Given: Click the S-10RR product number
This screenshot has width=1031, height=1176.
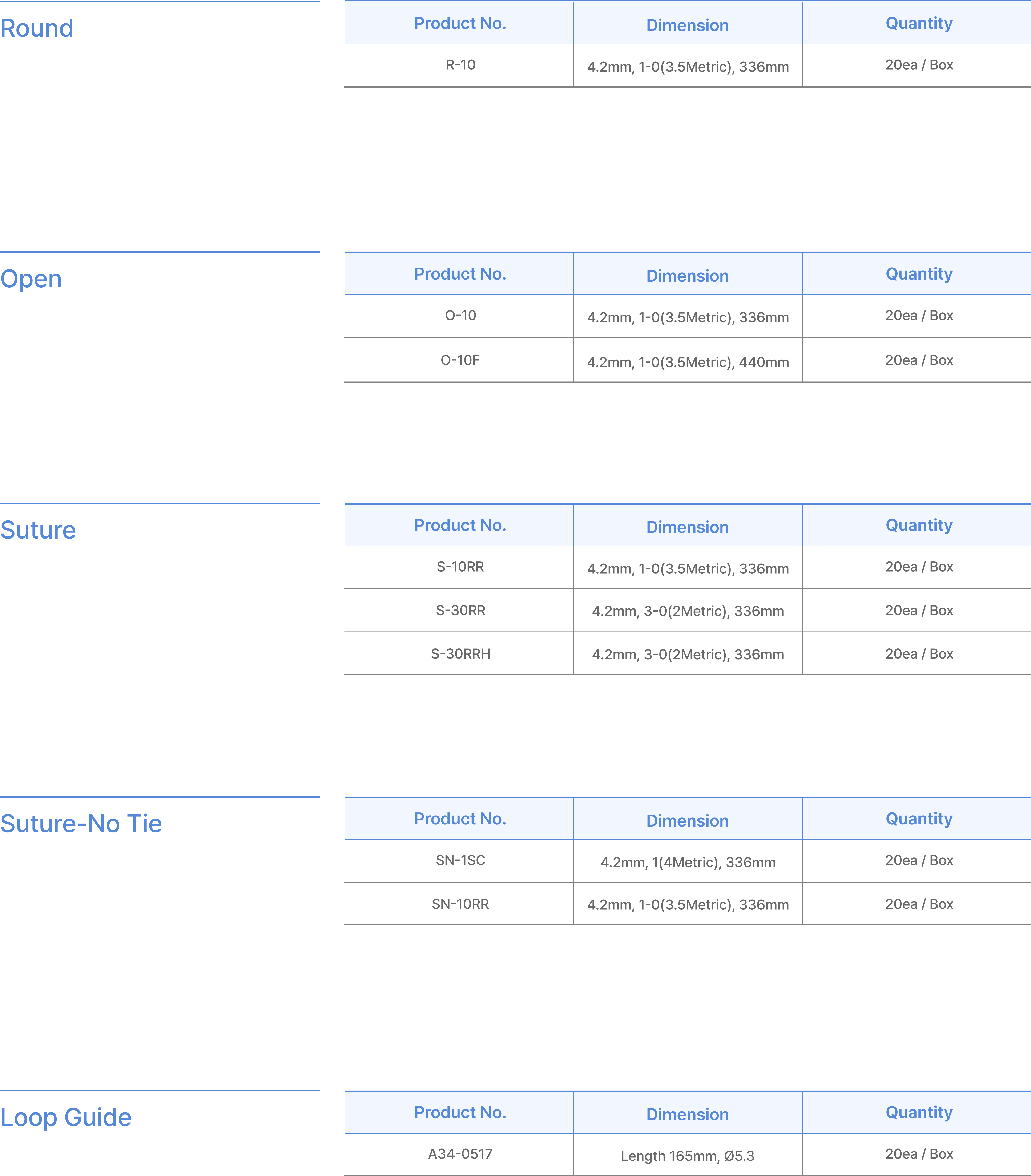Looking at the screenshot, I should point(460,567).
